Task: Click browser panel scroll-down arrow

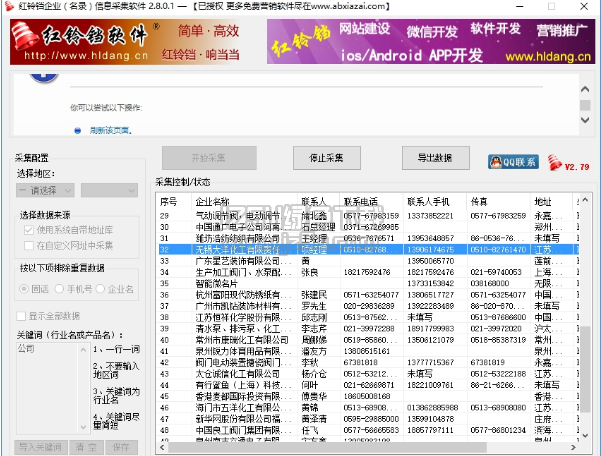Action: [x=585, y=120]
